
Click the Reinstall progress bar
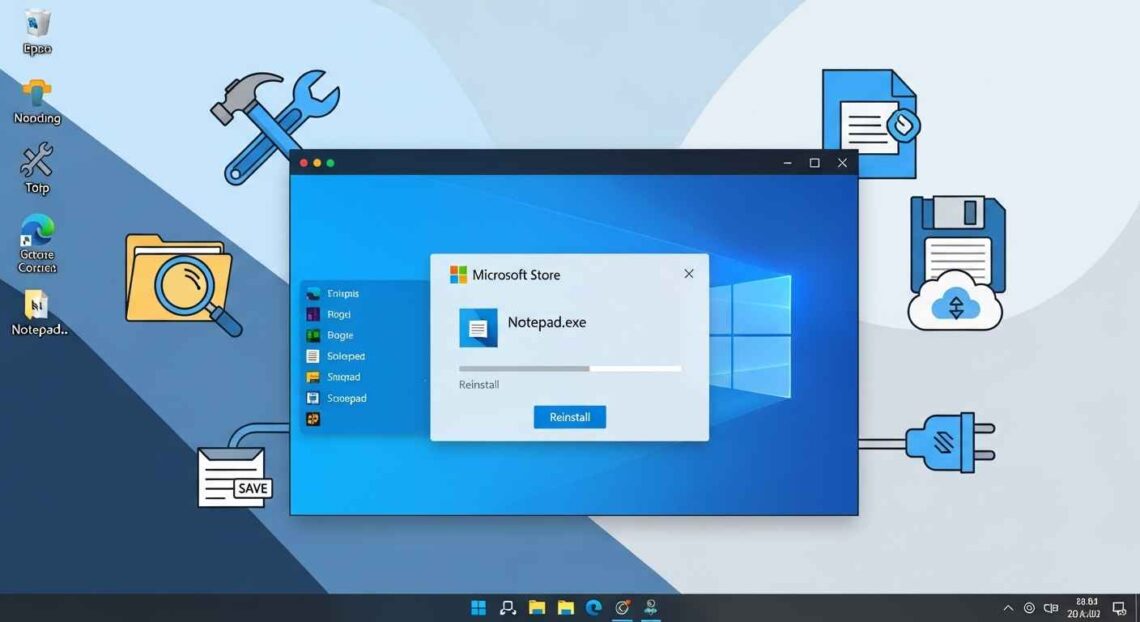(570, 369)
